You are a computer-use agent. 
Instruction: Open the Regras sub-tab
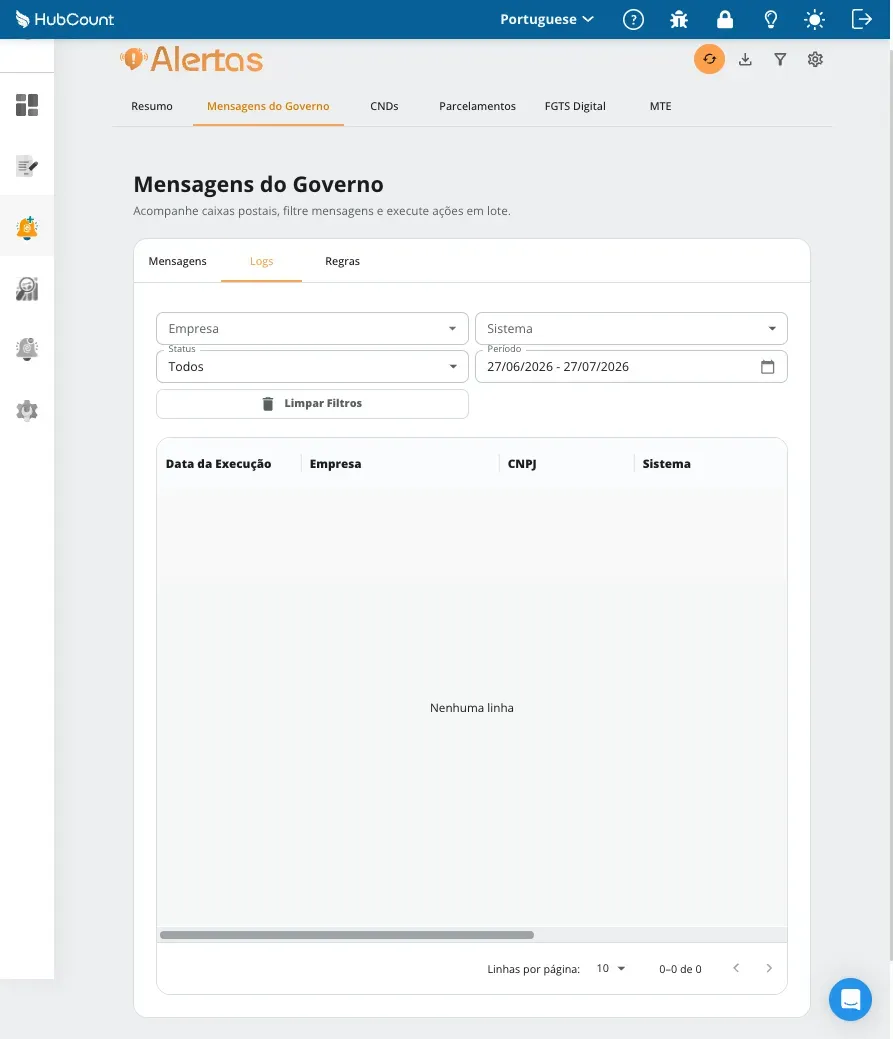(x=342, y=261)
